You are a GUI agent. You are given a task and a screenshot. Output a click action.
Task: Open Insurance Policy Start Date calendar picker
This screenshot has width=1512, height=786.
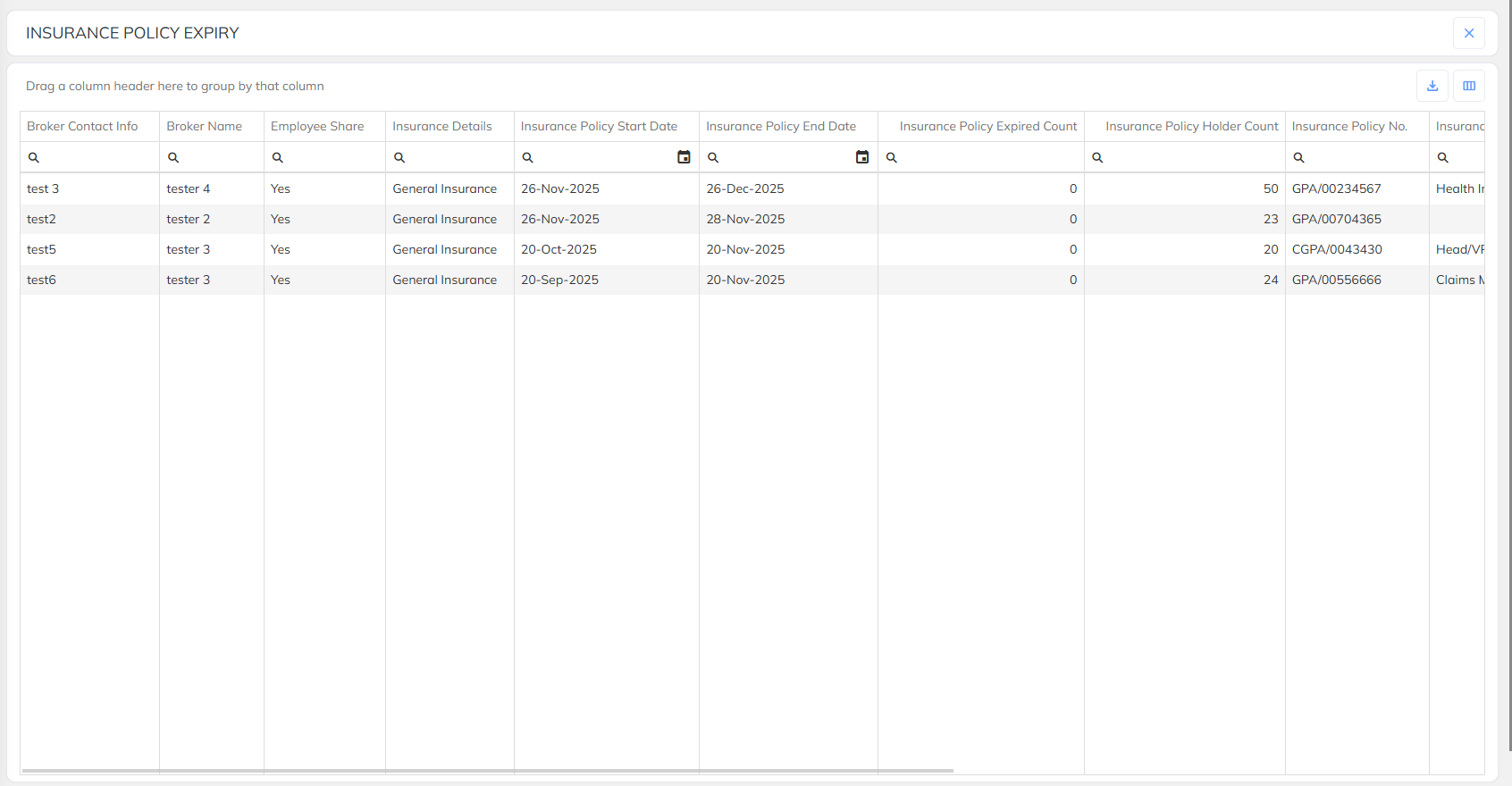pyautogui.click(x=684, y=157)
